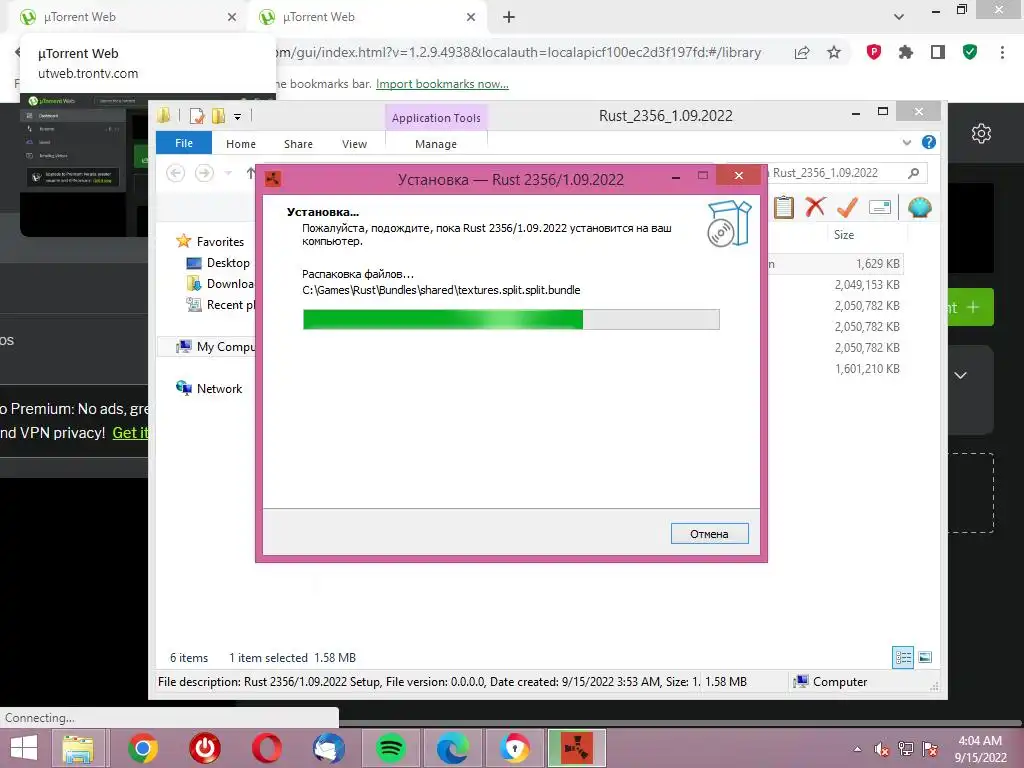
Task: Click the search magnifier in Explorer search box
Action: [913, 173]
